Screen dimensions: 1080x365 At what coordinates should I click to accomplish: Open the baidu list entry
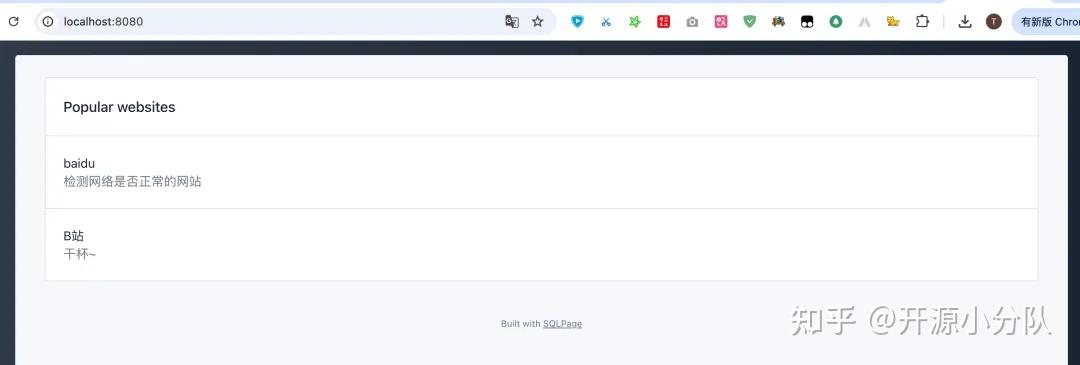click(541, 172)
